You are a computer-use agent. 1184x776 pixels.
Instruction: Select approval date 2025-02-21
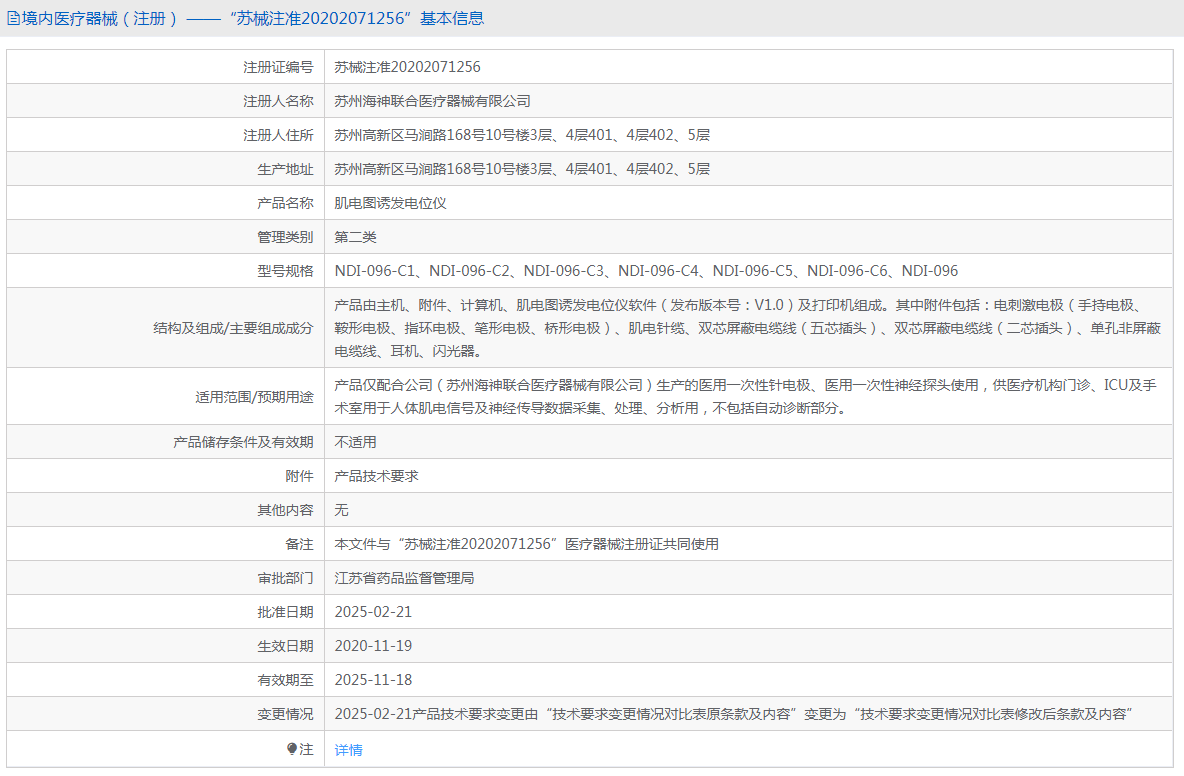[373, 612]
